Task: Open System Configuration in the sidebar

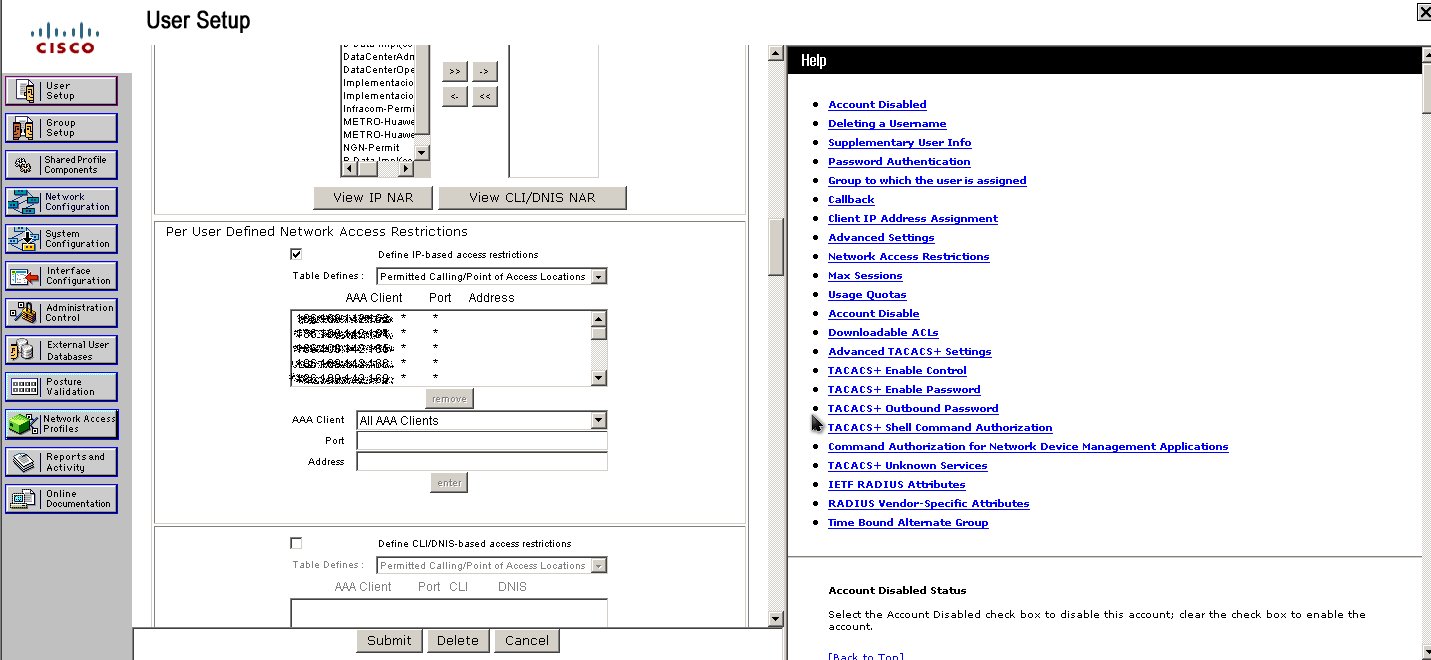Action: tap(61, 239)
